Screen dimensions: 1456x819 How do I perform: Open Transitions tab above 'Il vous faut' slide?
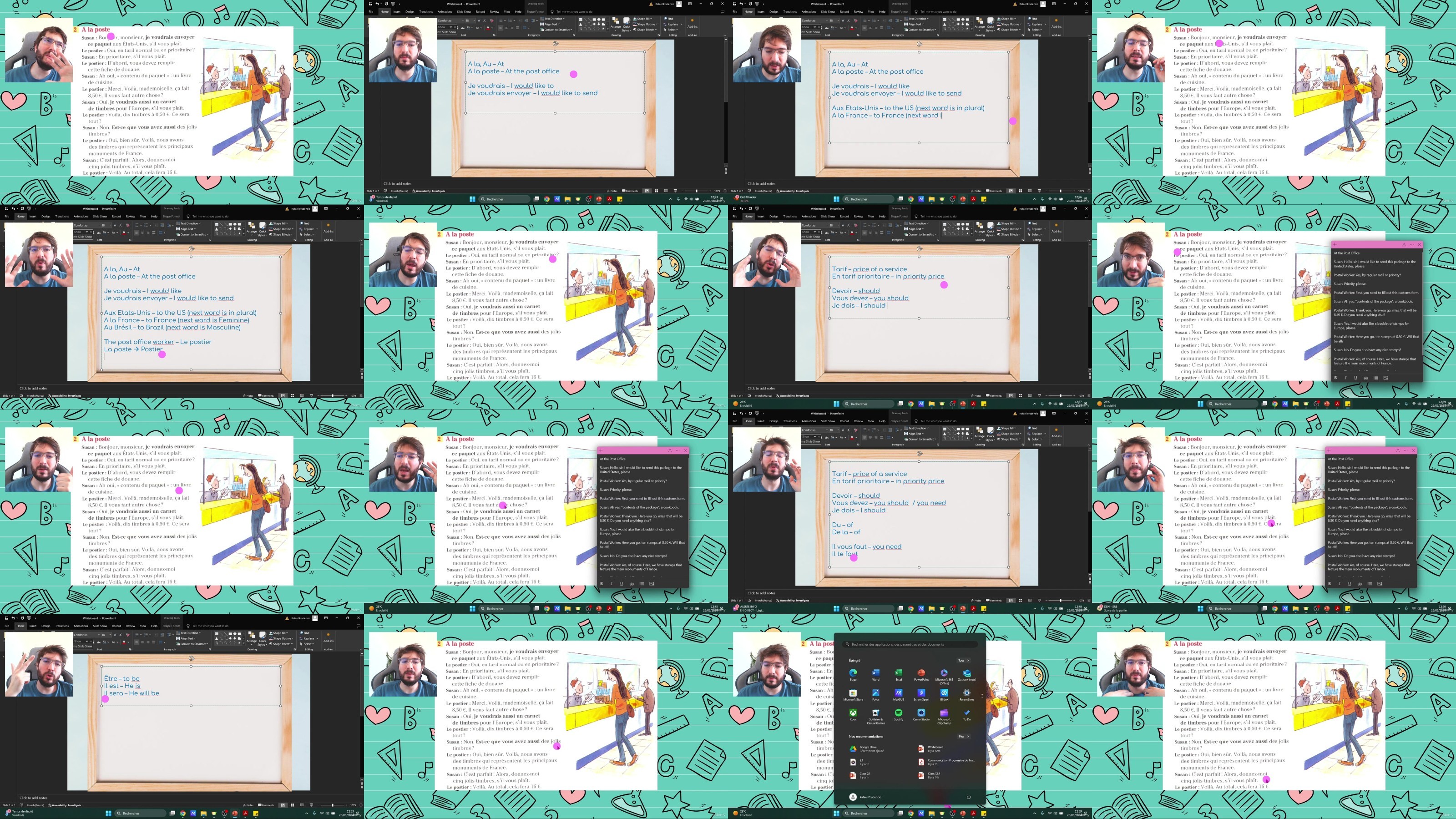click(x=790, y=421)
